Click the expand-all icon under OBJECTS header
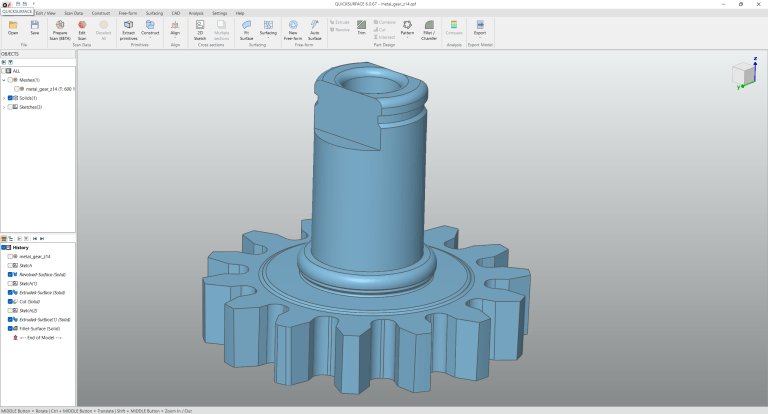 point(4,62)
